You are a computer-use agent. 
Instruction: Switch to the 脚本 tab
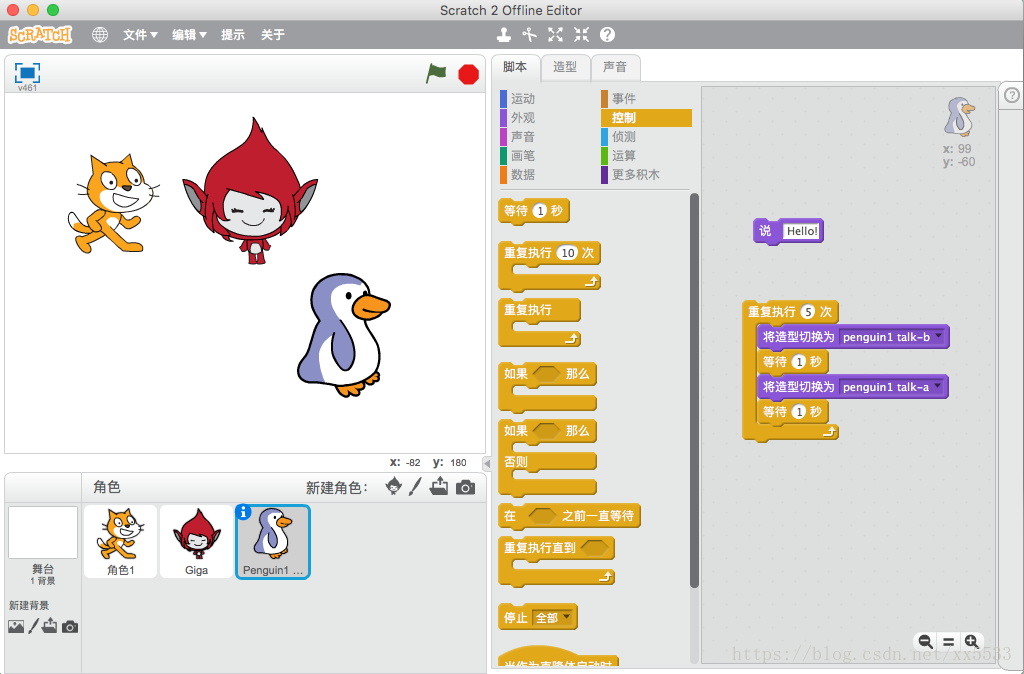pos(515,67)
